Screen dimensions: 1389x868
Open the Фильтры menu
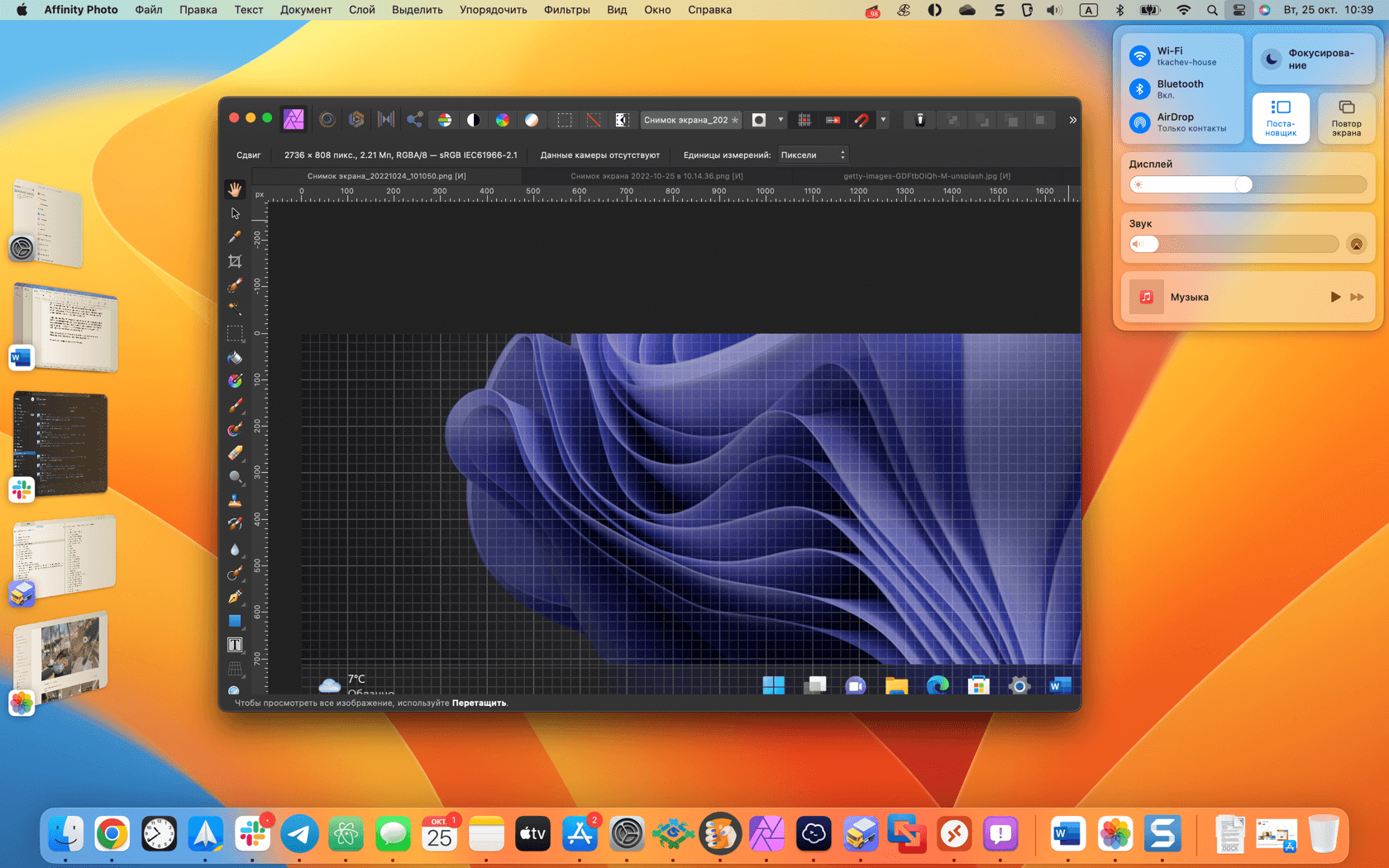pyautogui.click(x=566, y=10)
